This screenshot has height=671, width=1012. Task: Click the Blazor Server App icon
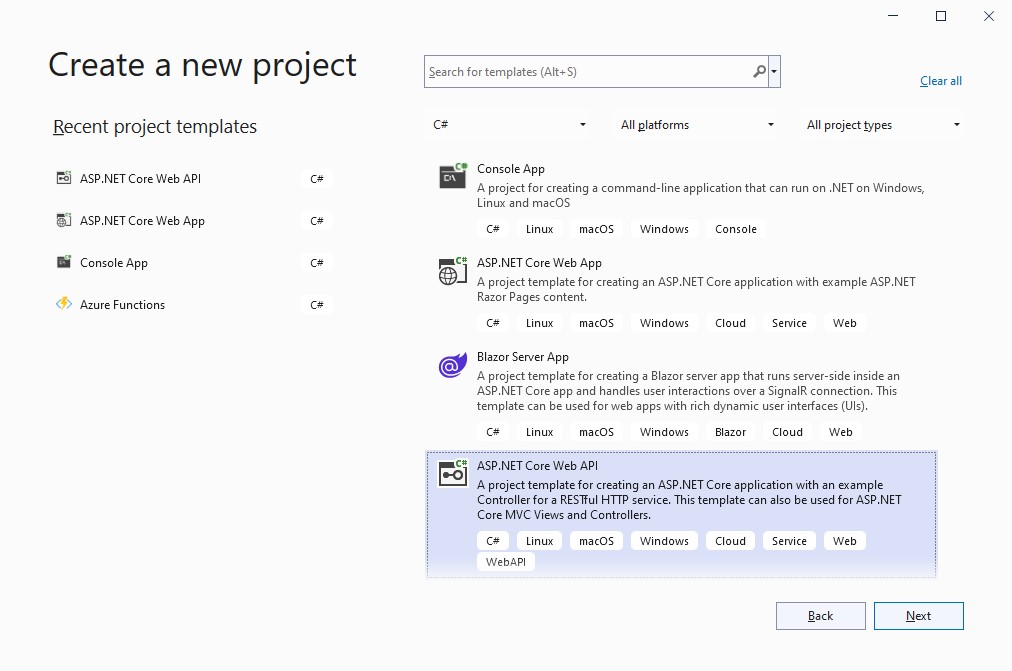(452, 365)
